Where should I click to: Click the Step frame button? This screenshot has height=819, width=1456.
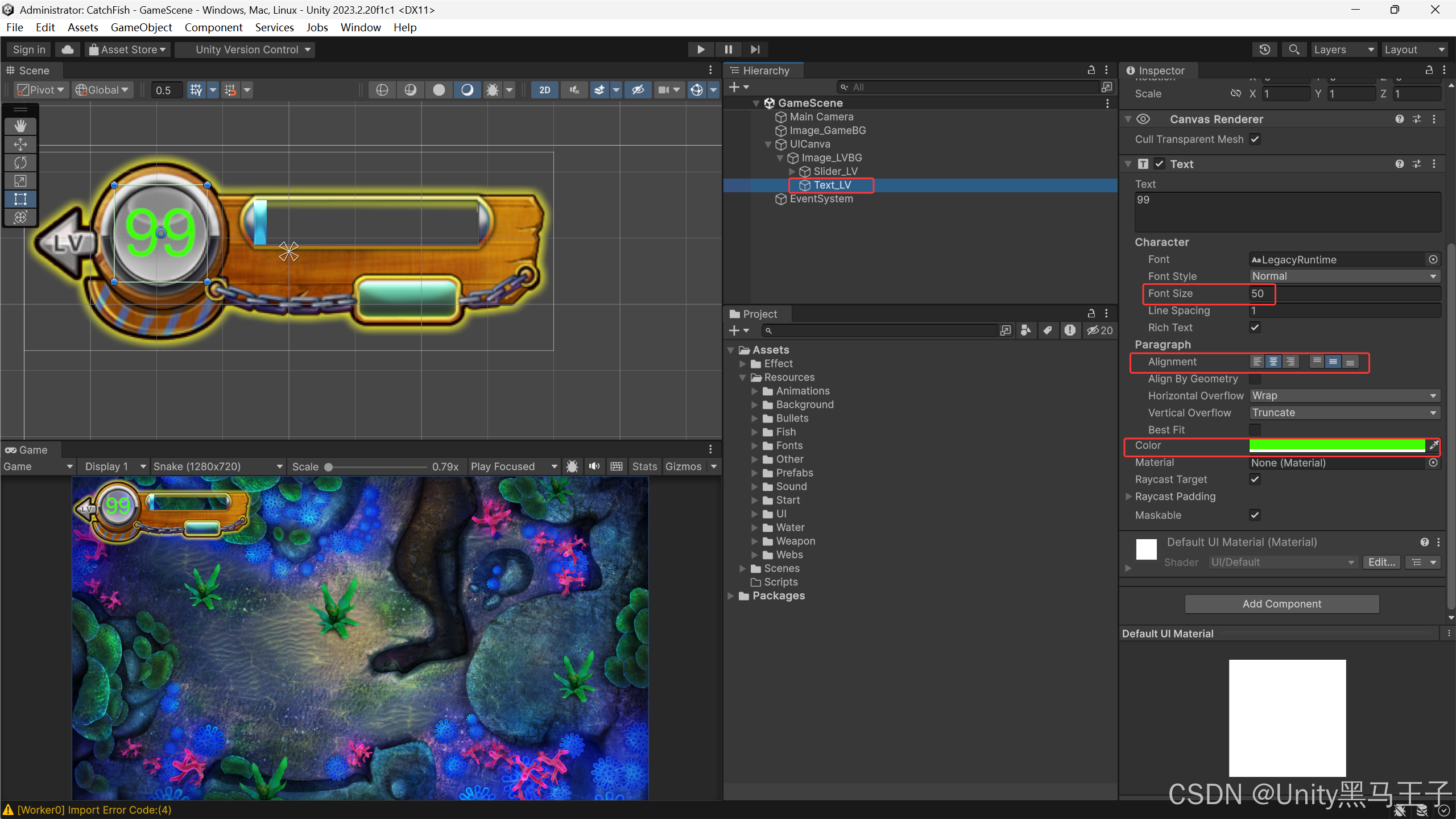pos(755,49)
